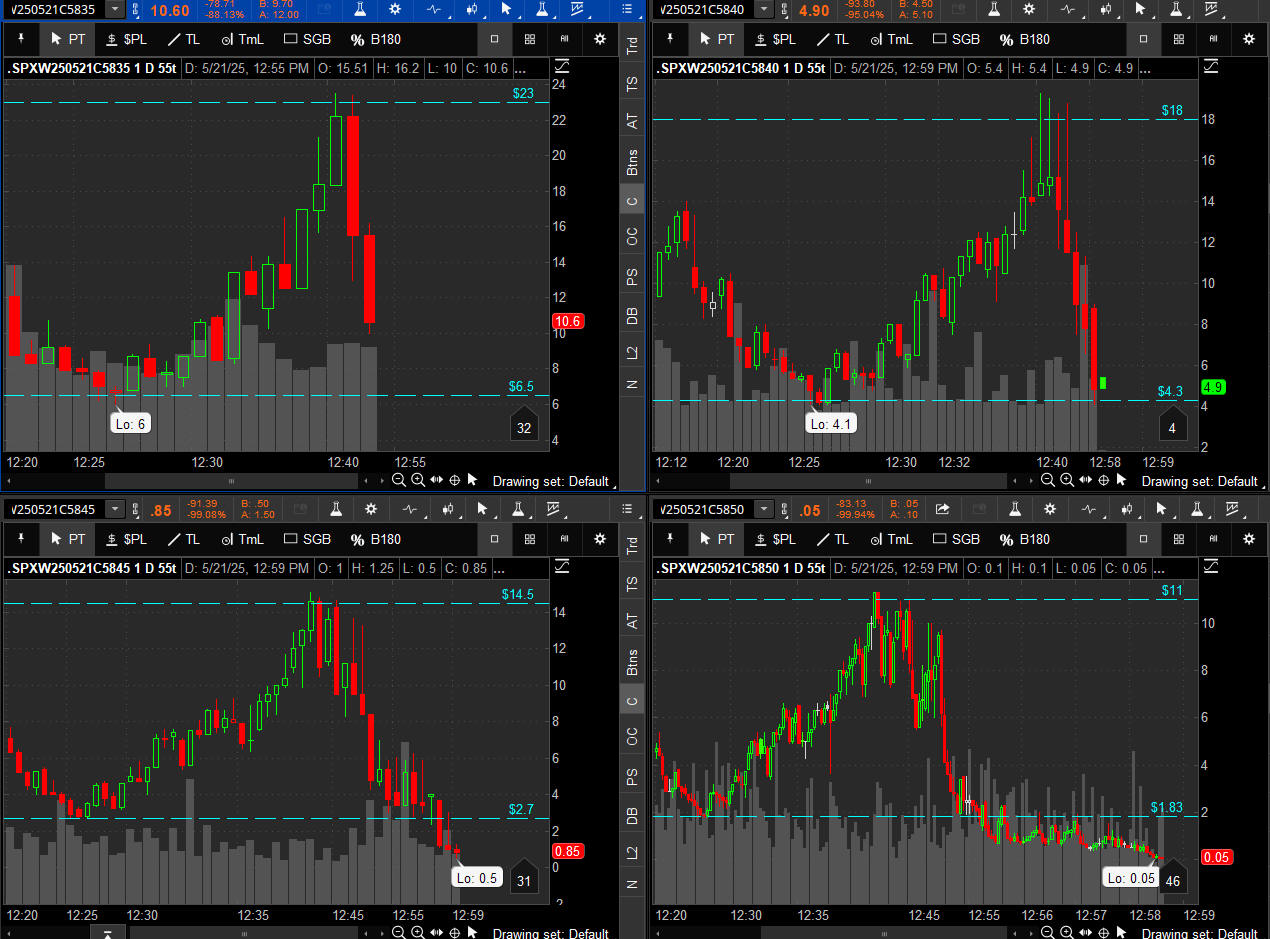Open chart settings gear in C5850 header
The width and height of the screenshot is (1270, 939).
[x=1051, y=509]
